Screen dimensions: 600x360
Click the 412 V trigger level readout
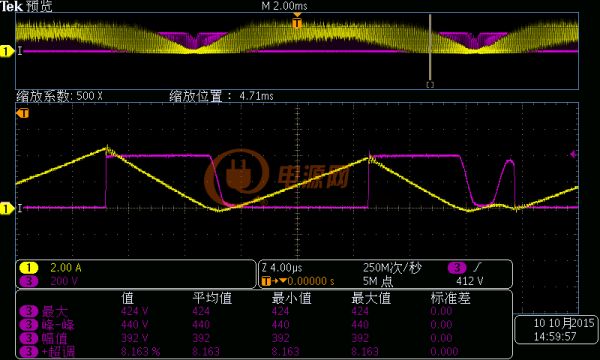tap(470, 281)
